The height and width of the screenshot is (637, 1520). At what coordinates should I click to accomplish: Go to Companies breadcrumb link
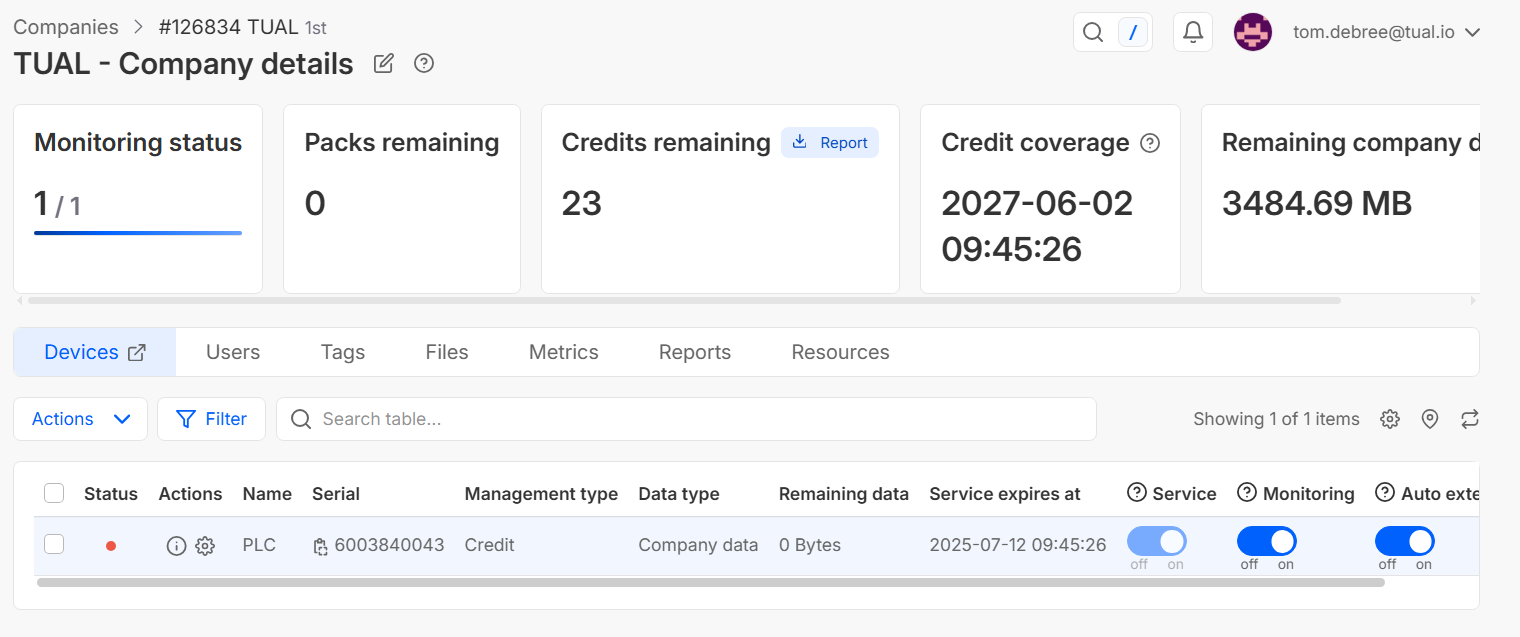66,27
